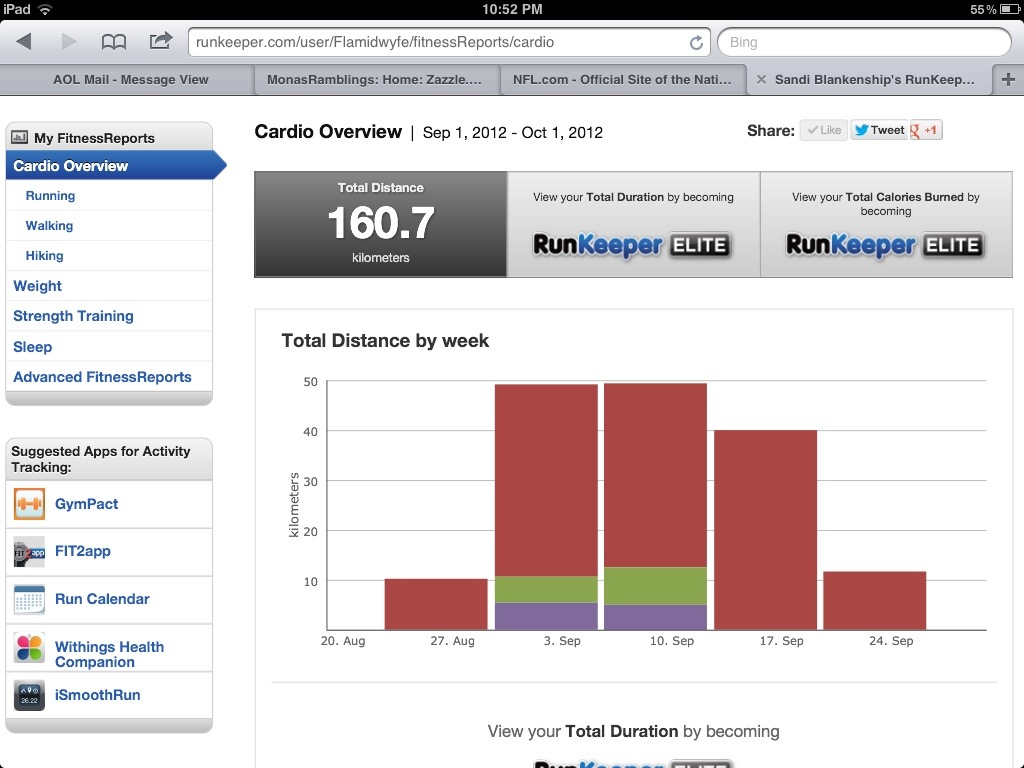Click the green segment of 10. Sep bar
This screenshot has height=768, width=1024.
(656, 586)
